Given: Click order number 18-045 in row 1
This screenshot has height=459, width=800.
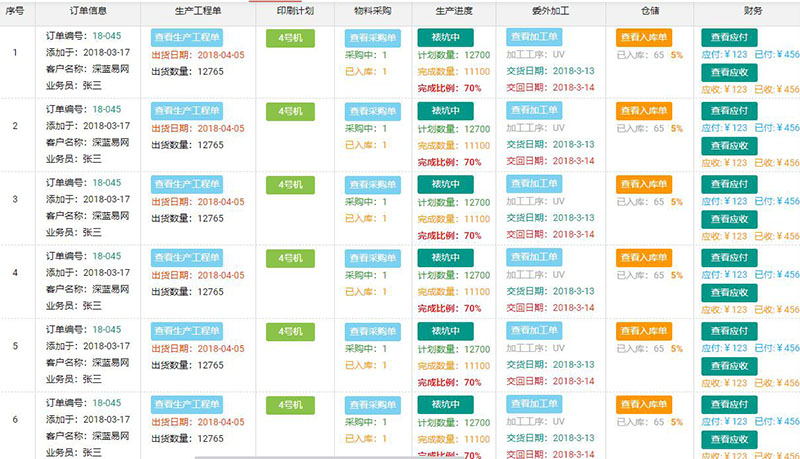Looking at the screenshot, I should click(x=107, y=36).
